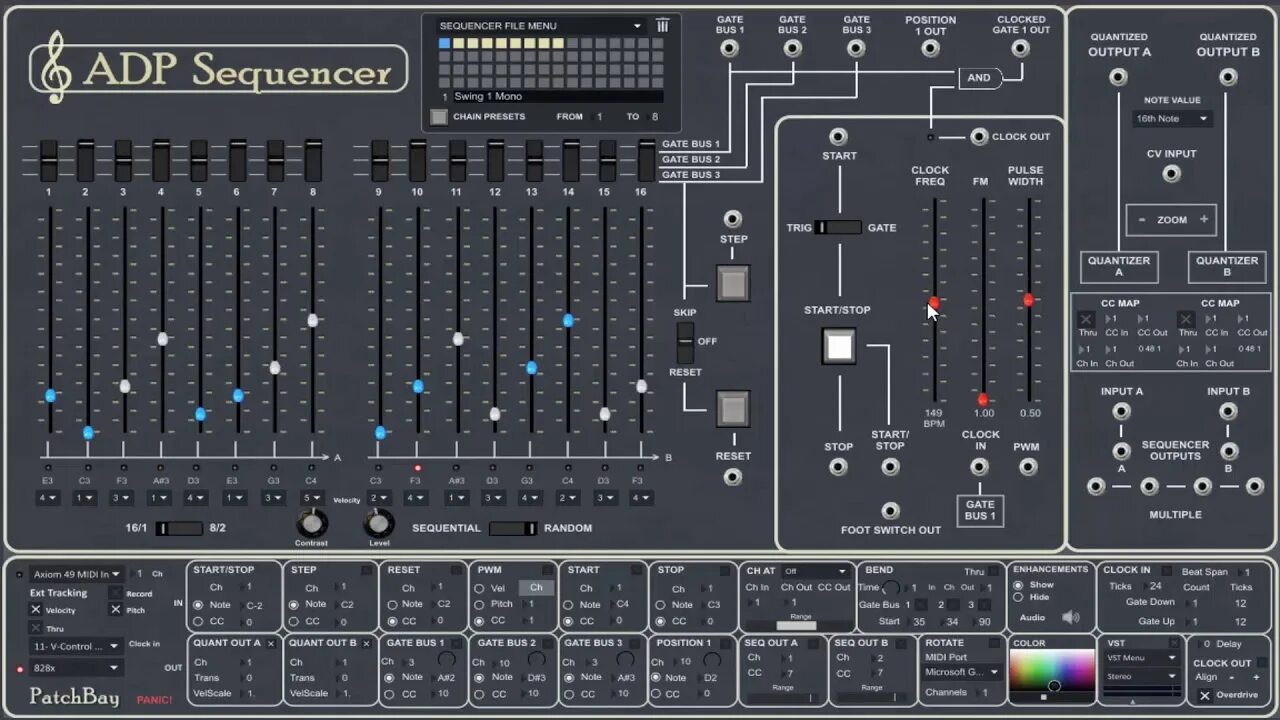Select the first blue preset grid cell

point(444,43)
